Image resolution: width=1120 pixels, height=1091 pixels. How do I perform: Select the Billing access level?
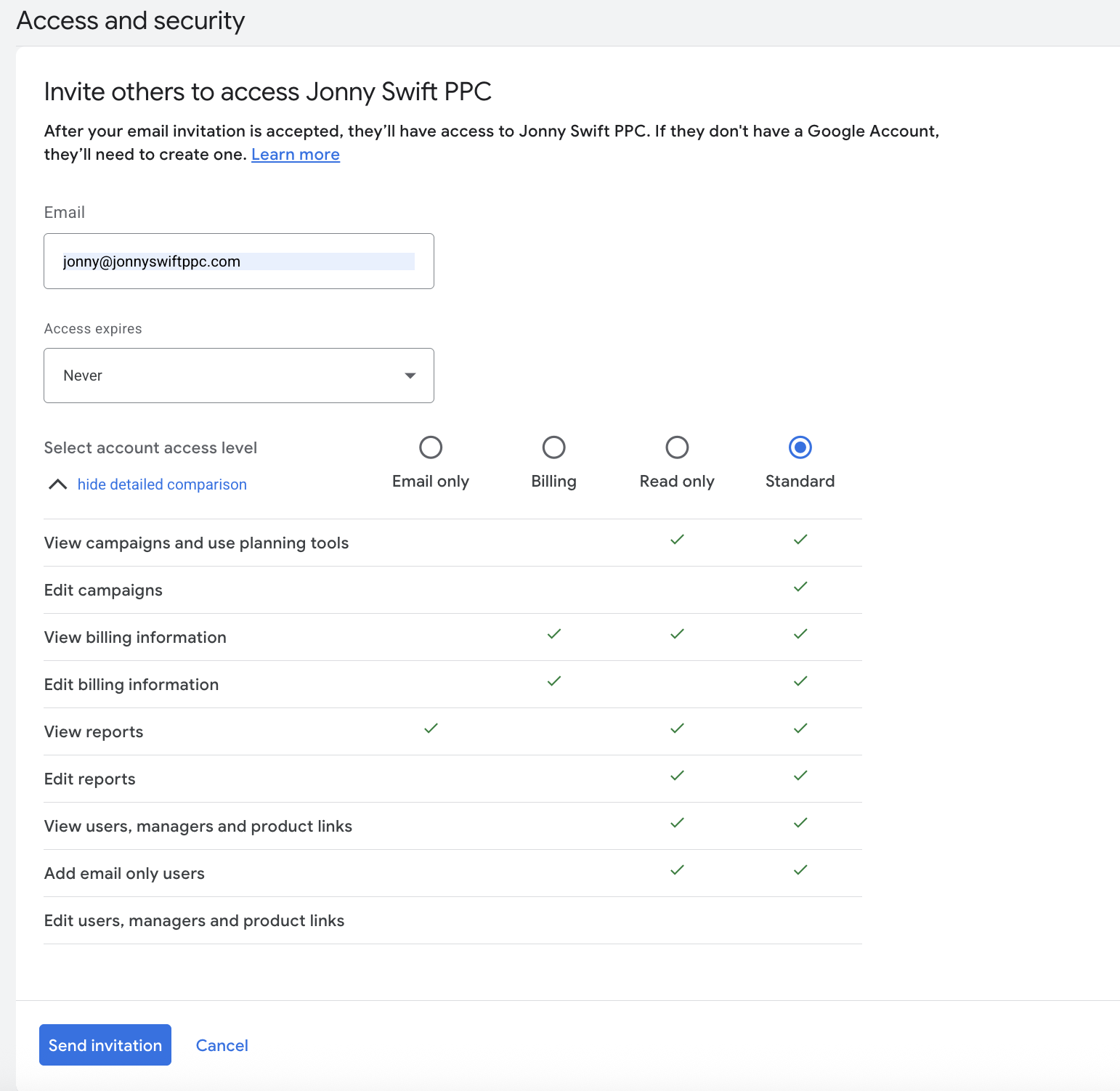tap(553, 447)
